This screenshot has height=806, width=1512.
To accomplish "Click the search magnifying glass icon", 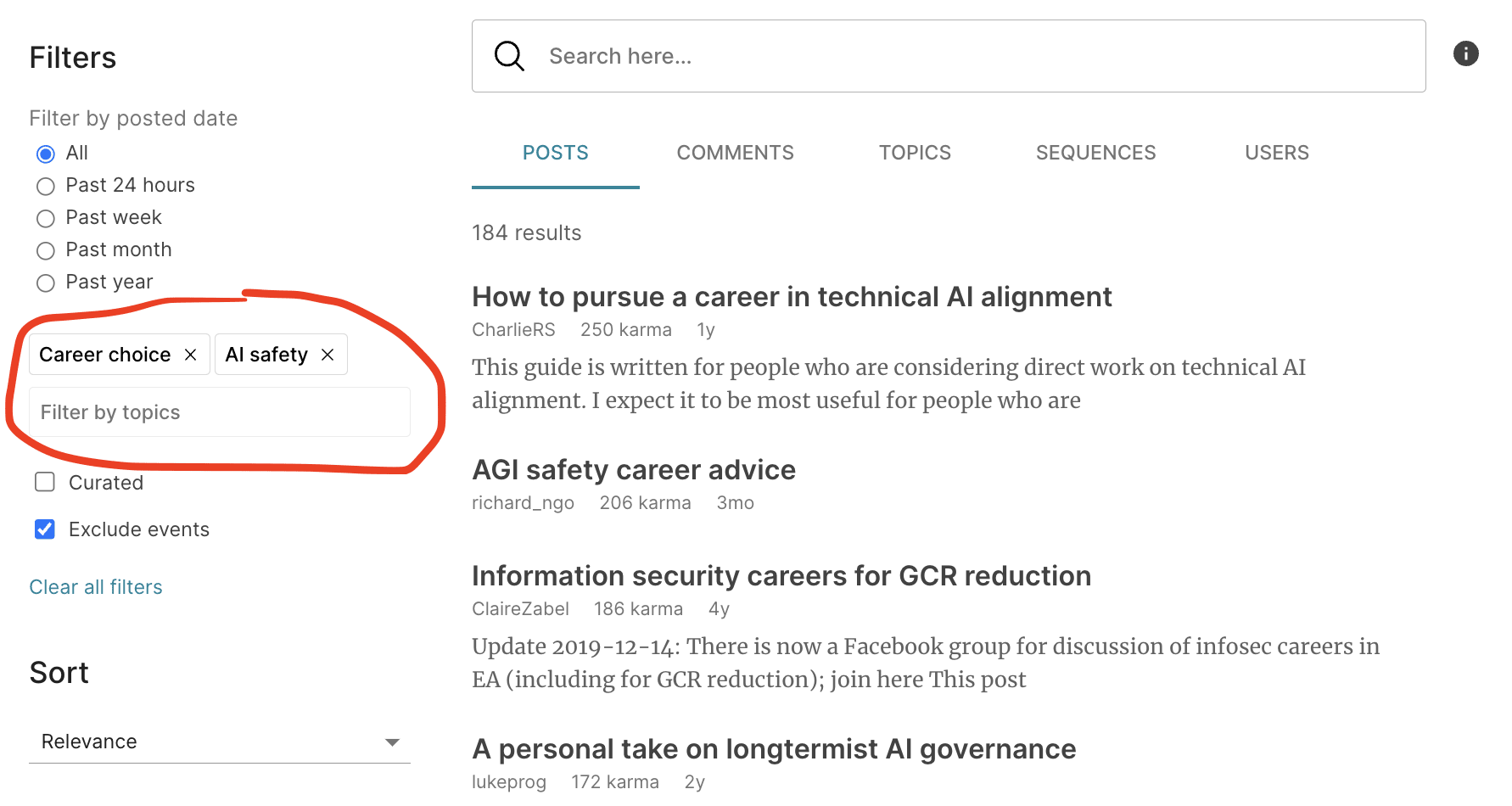I will tap(509, 56).
